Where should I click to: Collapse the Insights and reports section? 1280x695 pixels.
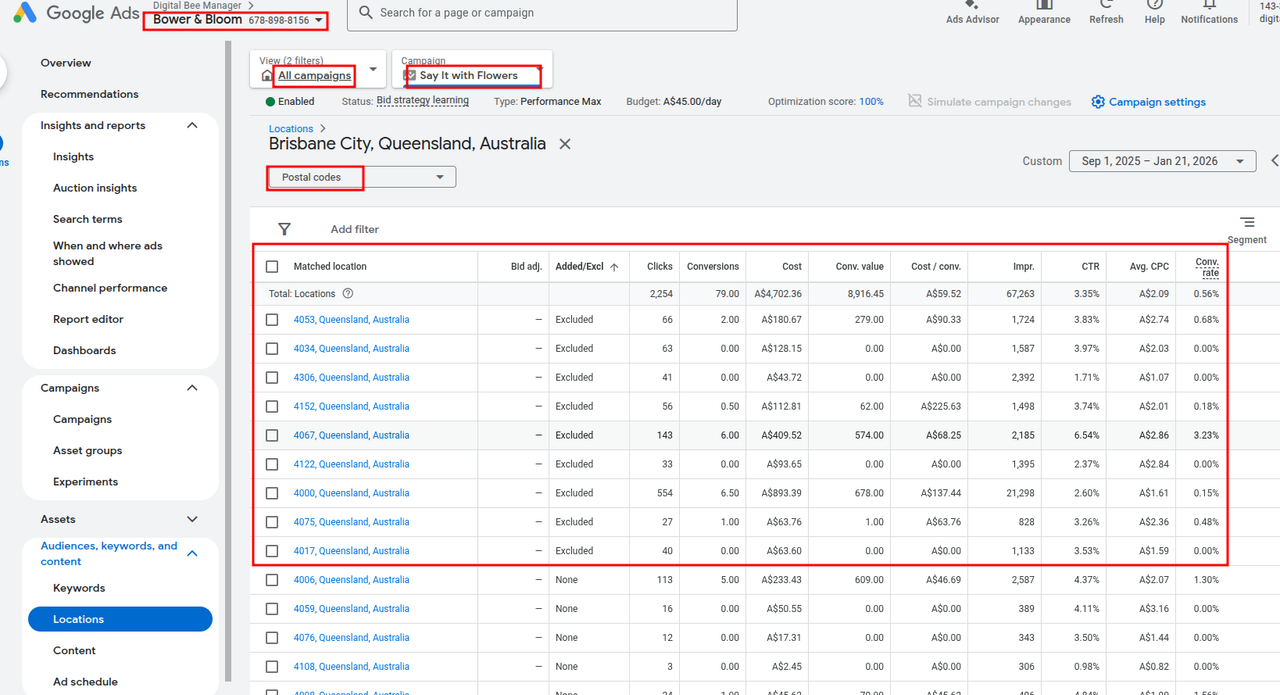tap(192, 125)
